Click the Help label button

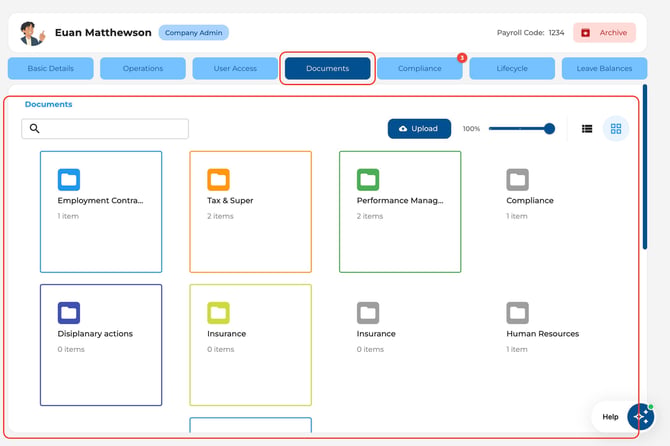coord(610,417)
